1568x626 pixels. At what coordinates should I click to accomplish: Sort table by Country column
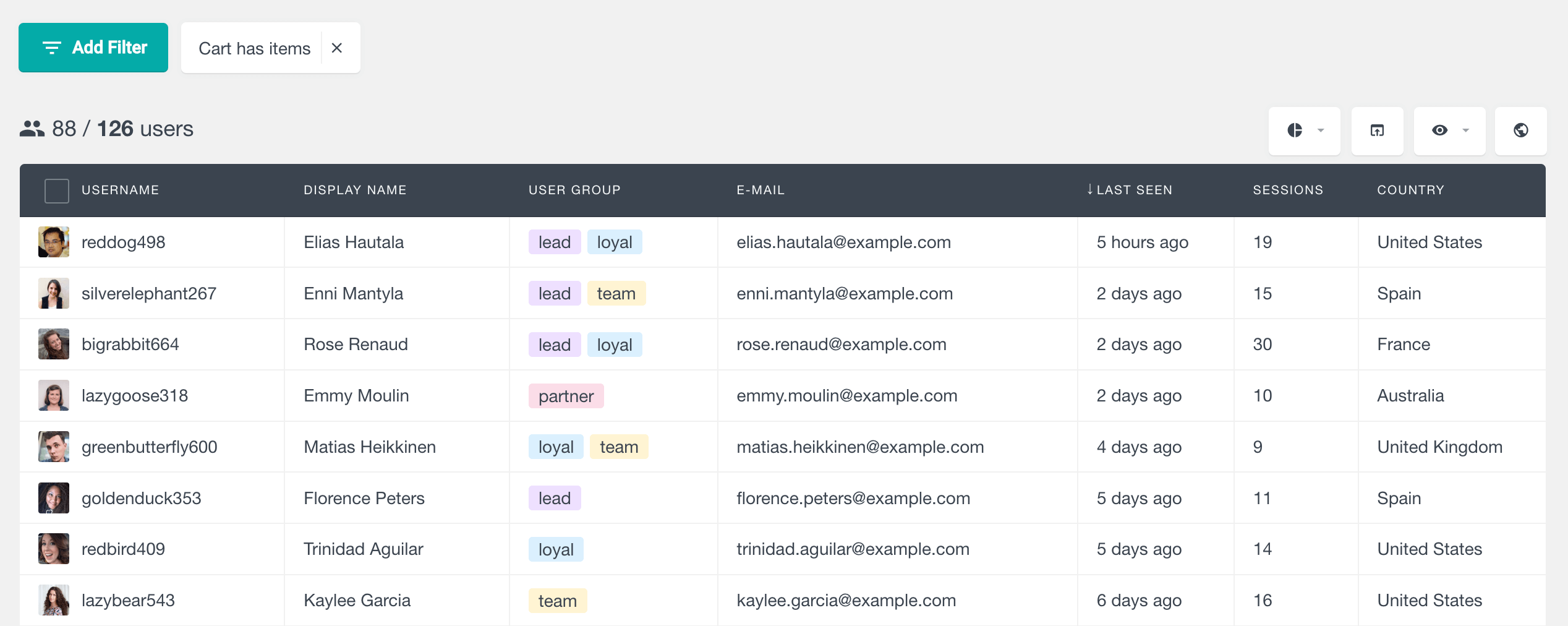point(1410,191)
